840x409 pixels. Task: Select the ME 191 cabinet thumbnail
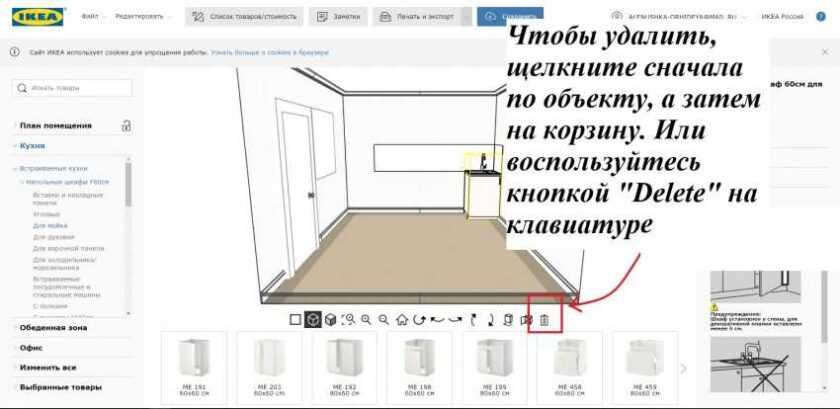point(194,367)
